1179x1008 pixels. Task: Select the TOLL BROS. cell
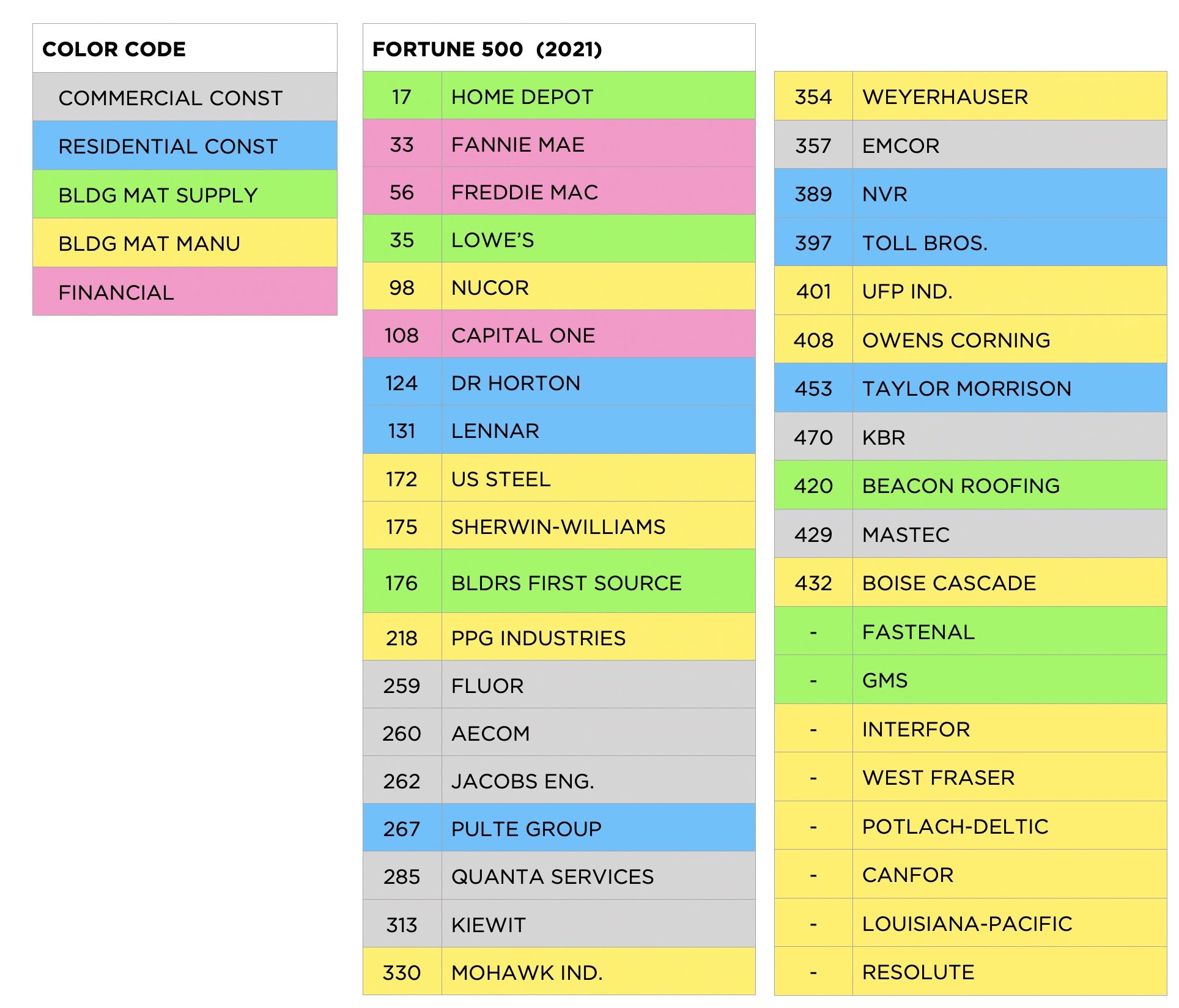[x=1010, y=242]
